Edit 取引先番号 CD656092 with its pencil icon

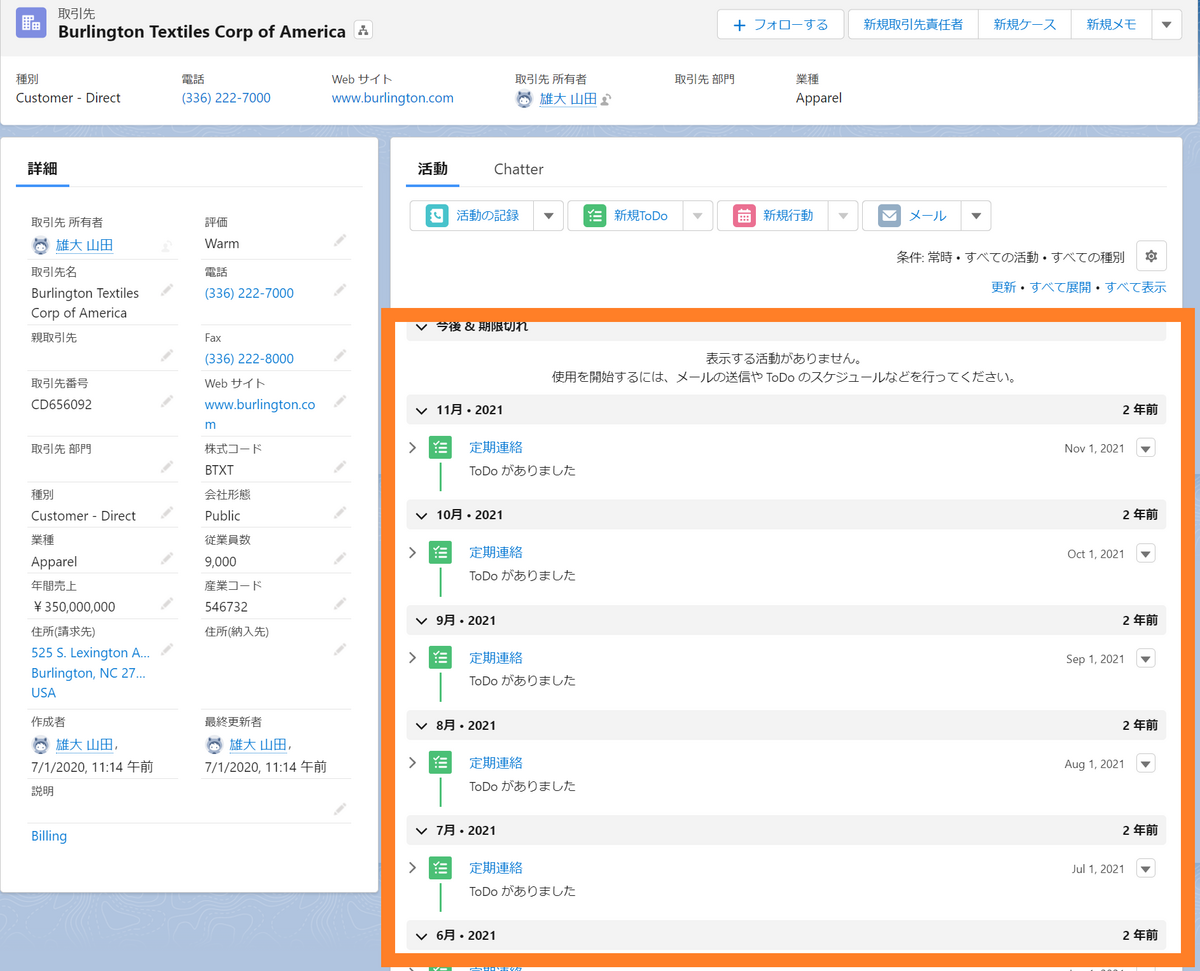167,402
